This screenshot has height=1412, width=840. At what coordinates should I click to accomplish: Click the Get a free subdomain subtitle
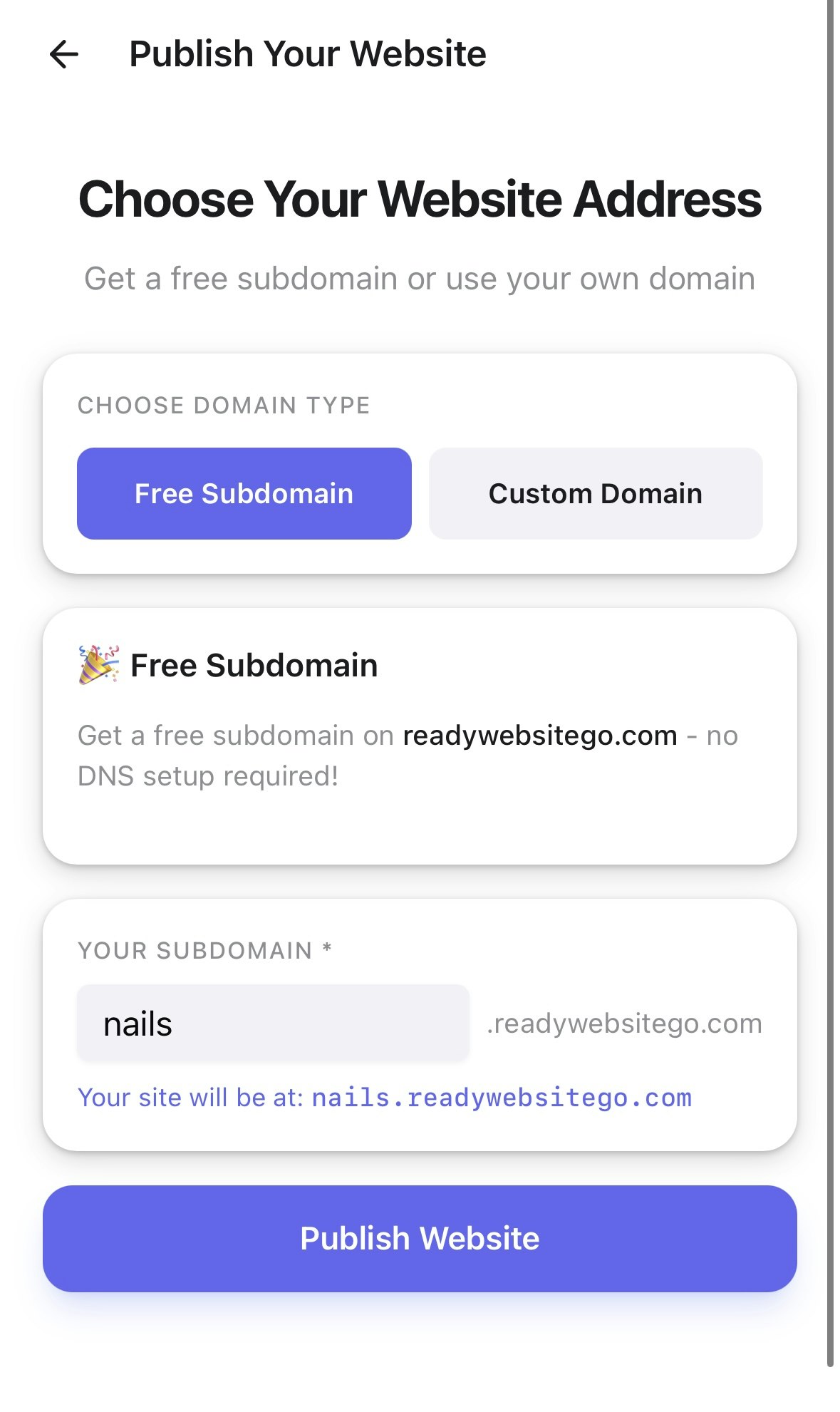pyautogui.click(x=419, y=279)
